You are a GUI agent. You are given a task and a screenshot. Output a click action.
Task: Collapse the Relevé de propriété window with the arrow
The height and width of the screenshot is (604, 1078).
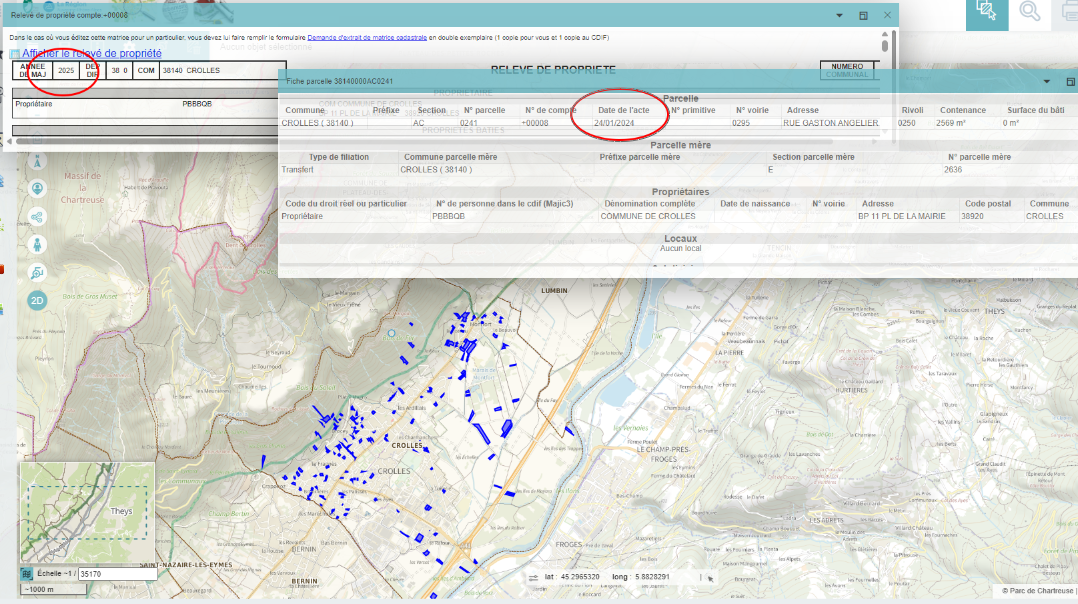(839, 15)
